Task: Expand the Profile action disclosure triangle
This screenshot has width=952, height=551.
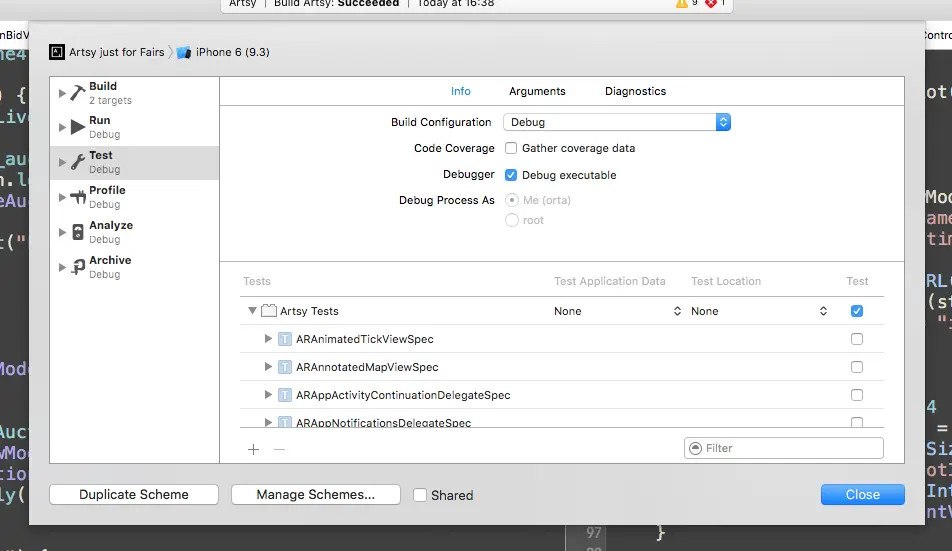Action: (62, 197)
